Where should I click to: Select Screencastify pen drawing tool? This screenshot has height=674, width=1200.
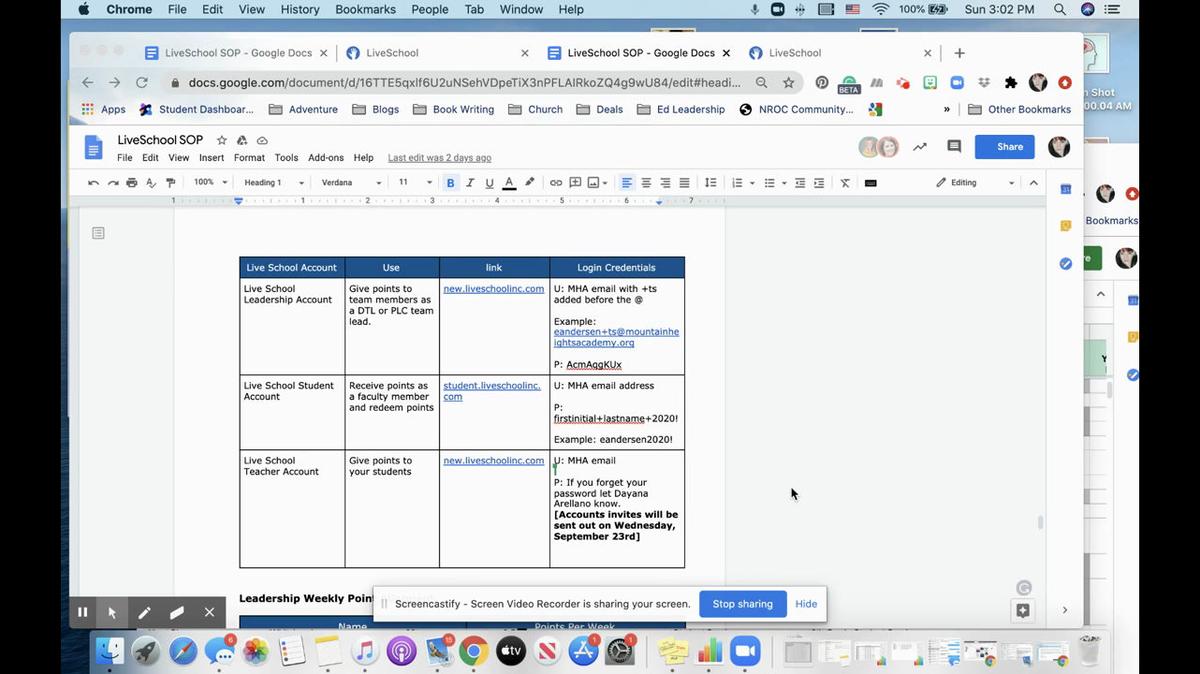click(145, 612)
